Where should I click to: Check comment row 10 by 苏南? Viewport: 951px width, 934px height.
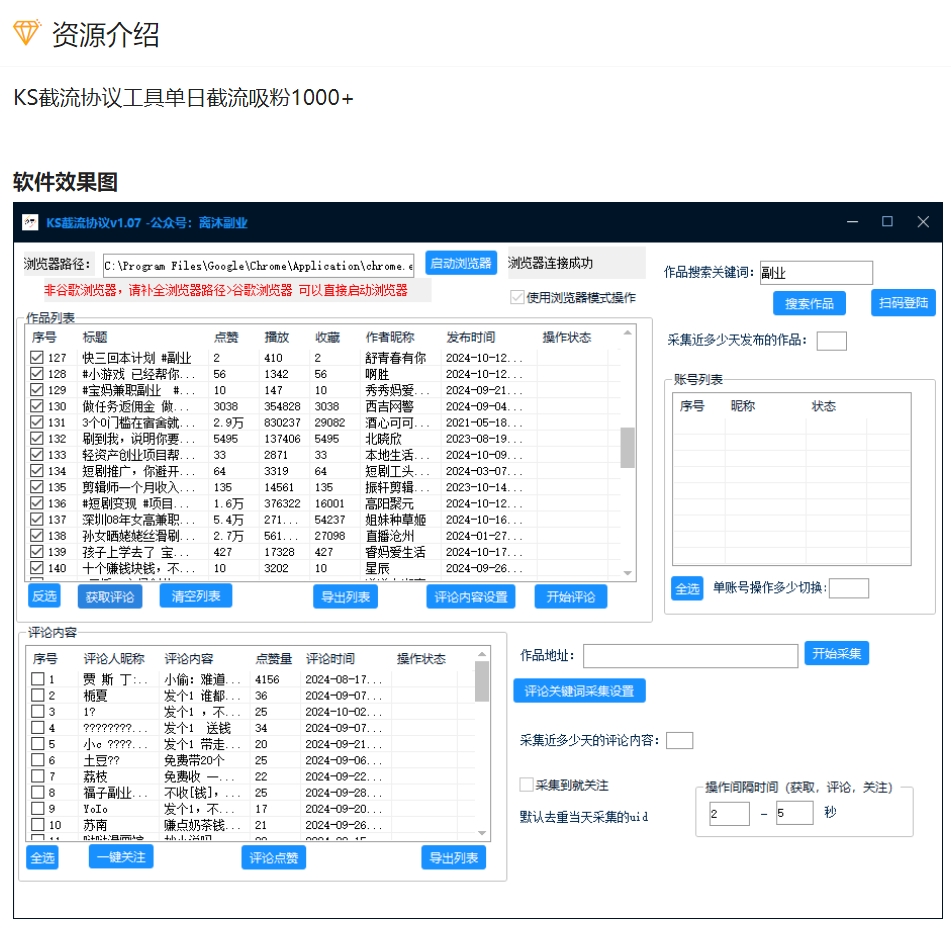coord(38,824)
